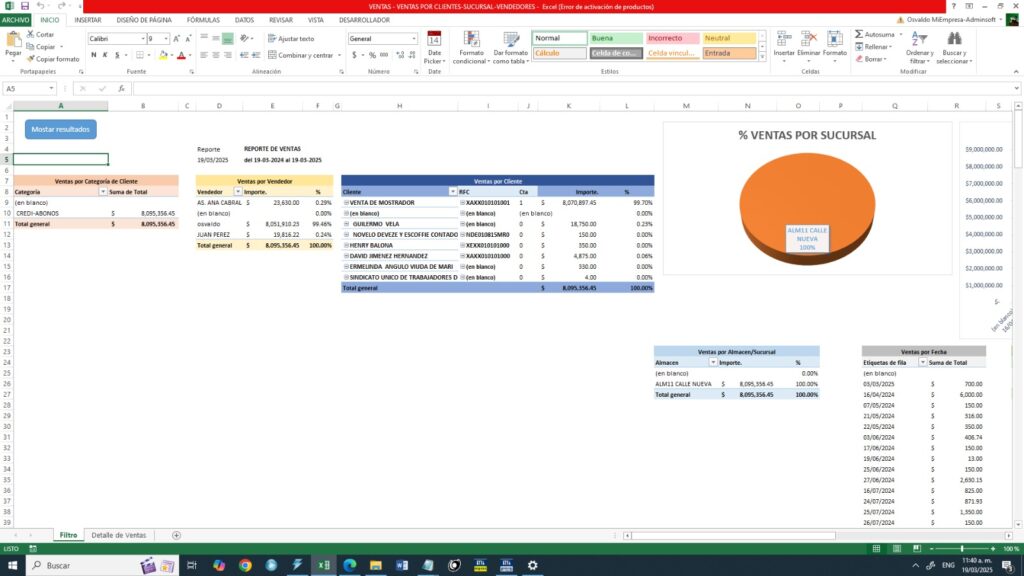This screenshot has width=1024, height=576.
Task: Open the Date Picker calendar icon
Action: 434,39
